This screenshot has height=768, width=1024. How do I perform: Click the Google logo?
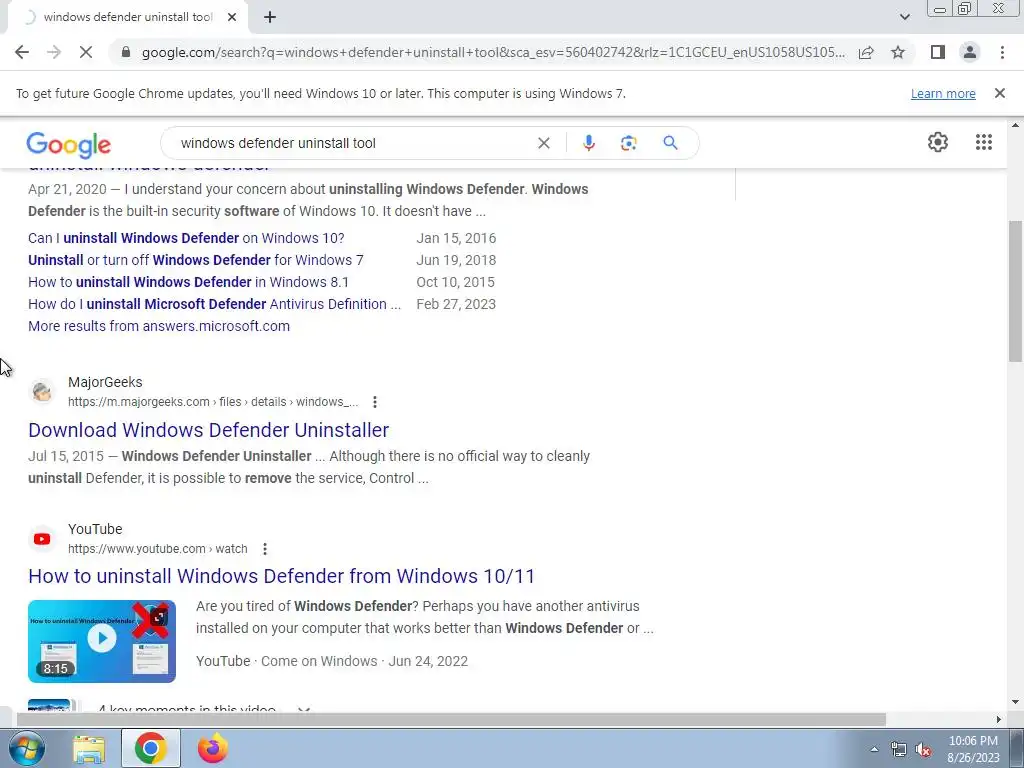pos(69,144)
